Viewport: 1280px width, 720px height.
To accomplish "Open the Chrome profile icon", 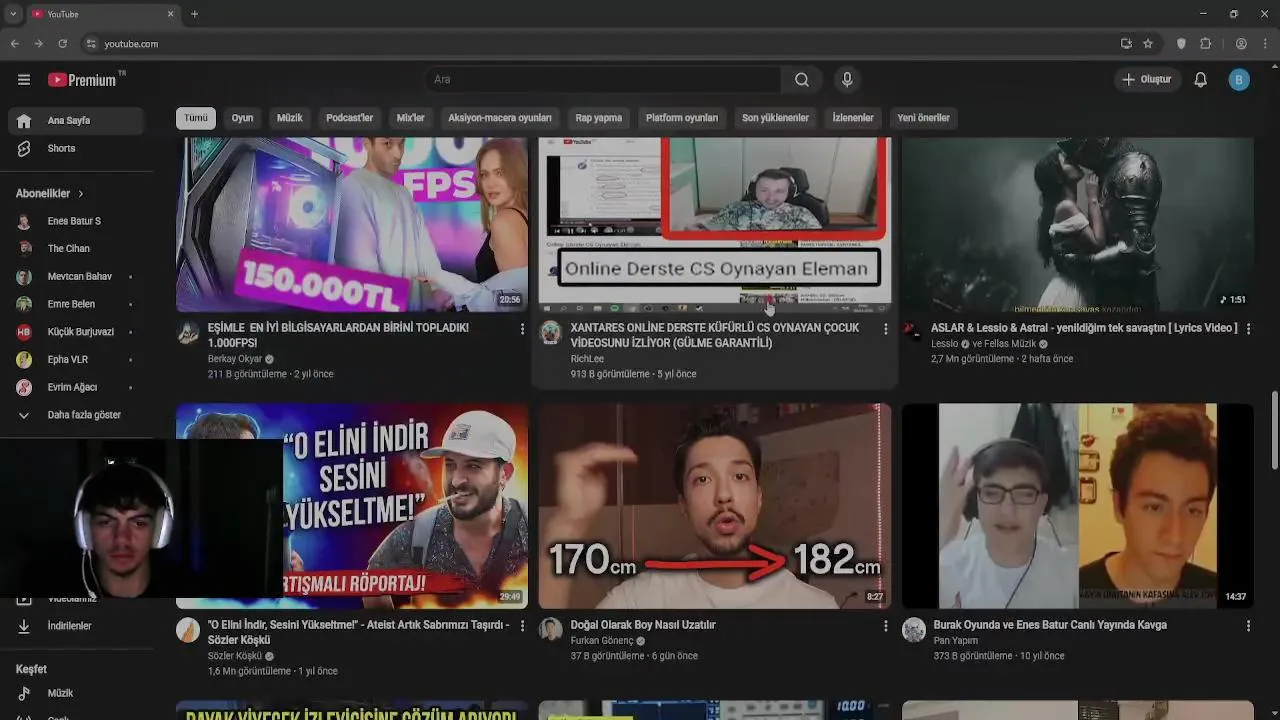I will click(1241, 44).
